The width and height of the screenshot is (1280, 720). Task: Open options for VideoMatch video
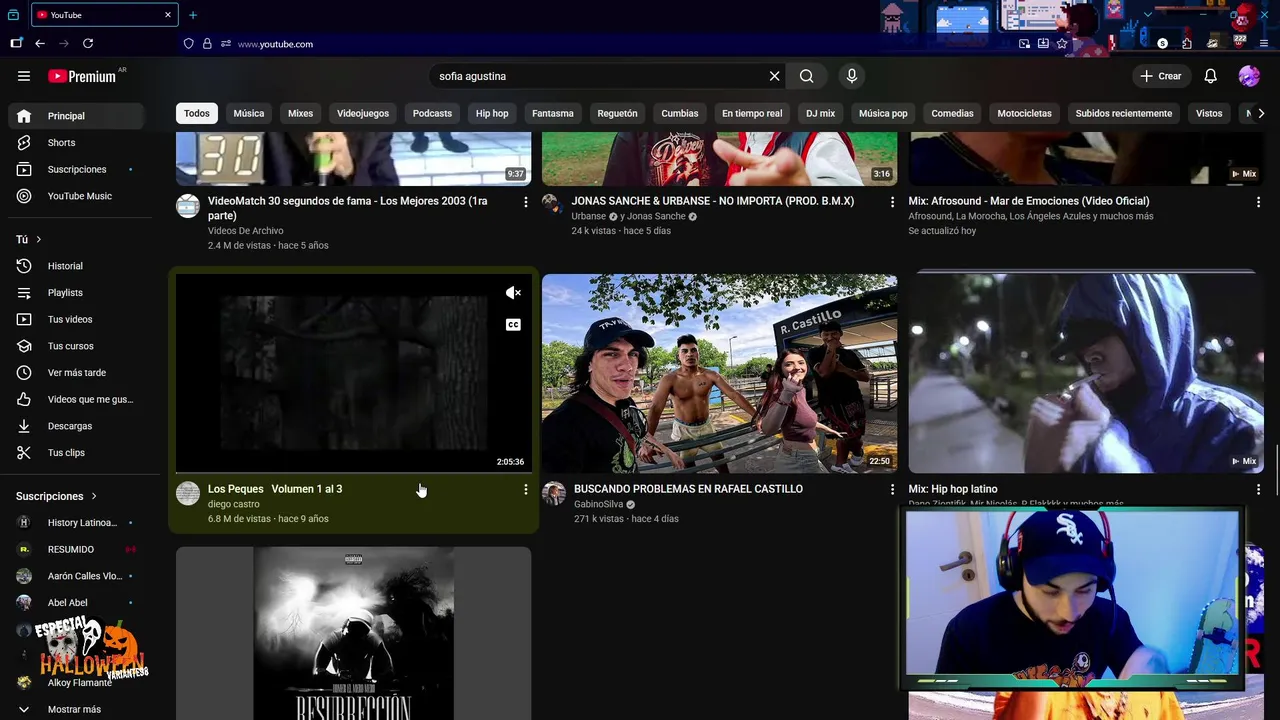(525, 202)
